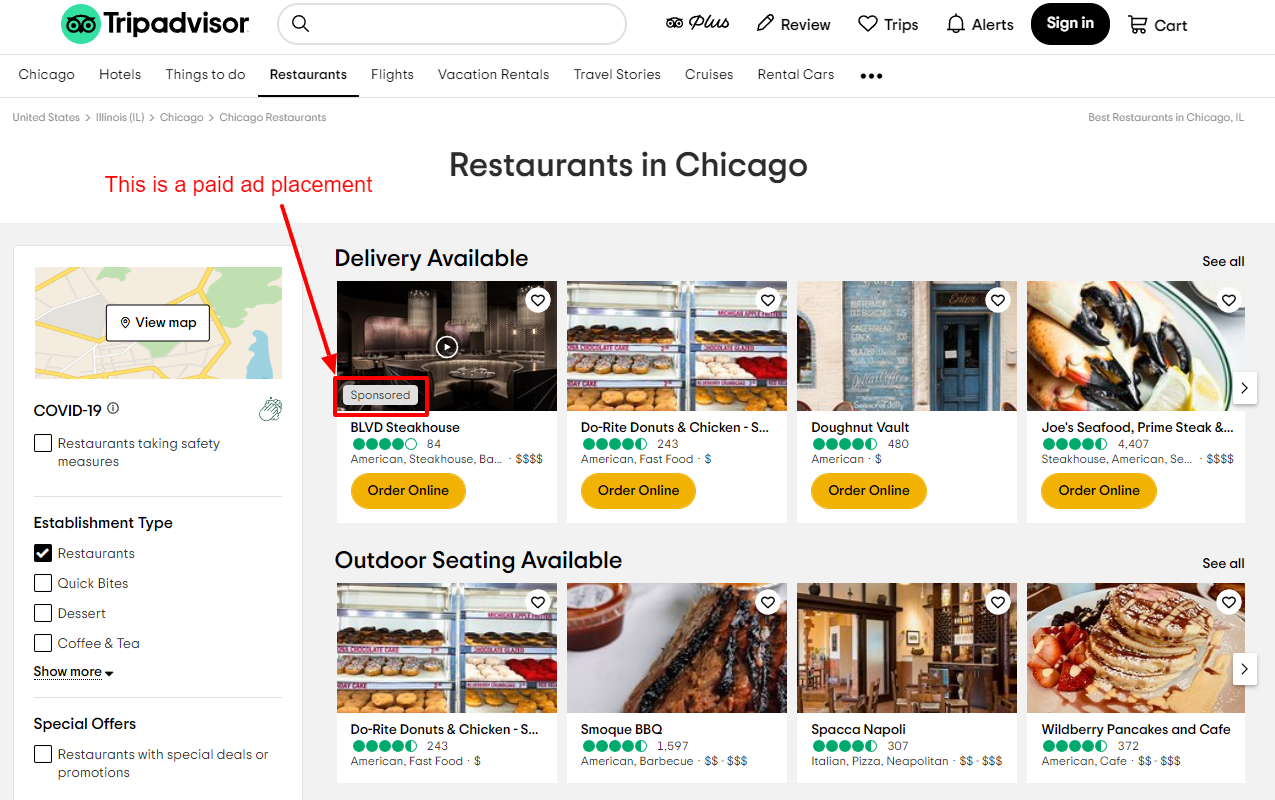Click Best Restaurants in Chicago, IL link
Screen dimensions: 1275x800
pos(1166,118)
